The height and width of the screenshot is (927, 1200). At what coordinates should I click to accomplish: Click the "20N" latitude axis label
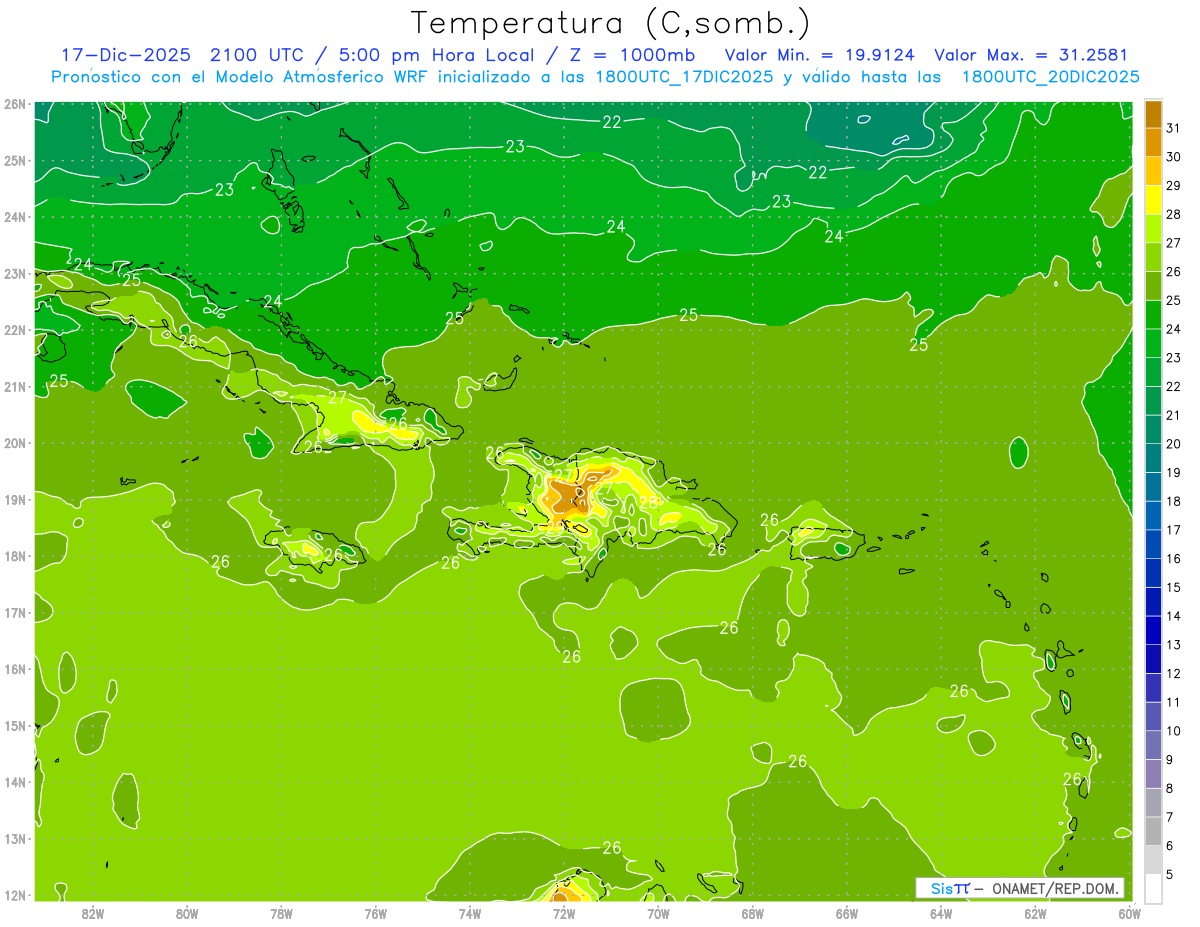click(x=14, y=443)
